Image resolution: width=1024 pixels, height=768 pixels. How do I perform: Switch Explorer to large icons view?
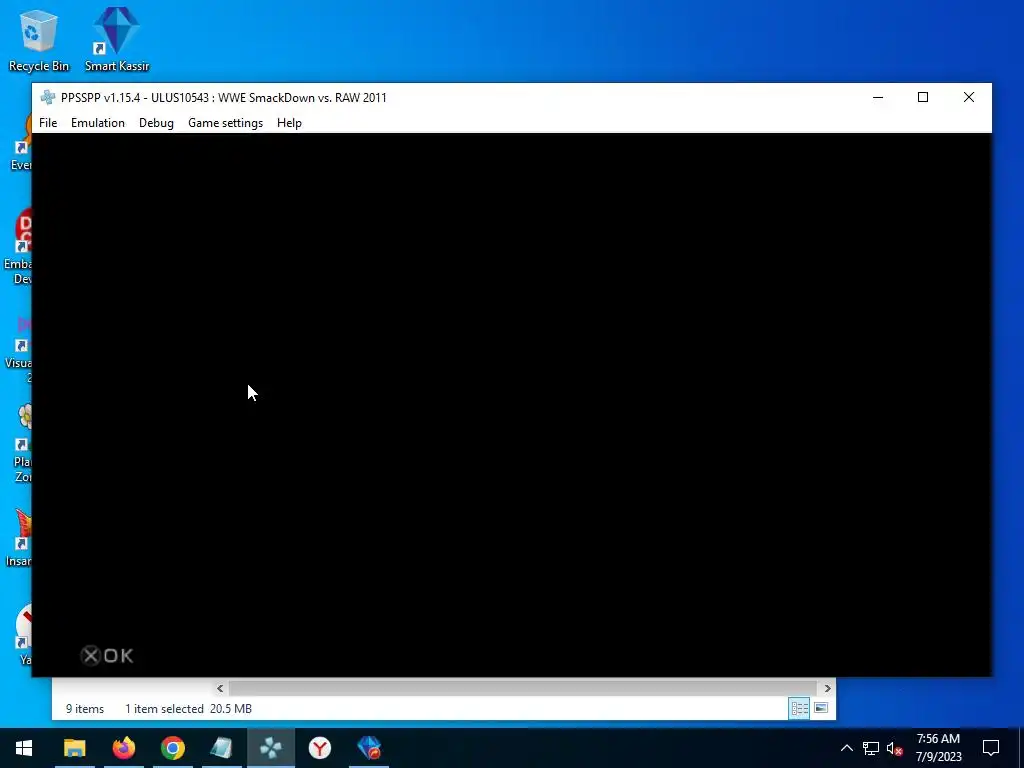[821, 709]
